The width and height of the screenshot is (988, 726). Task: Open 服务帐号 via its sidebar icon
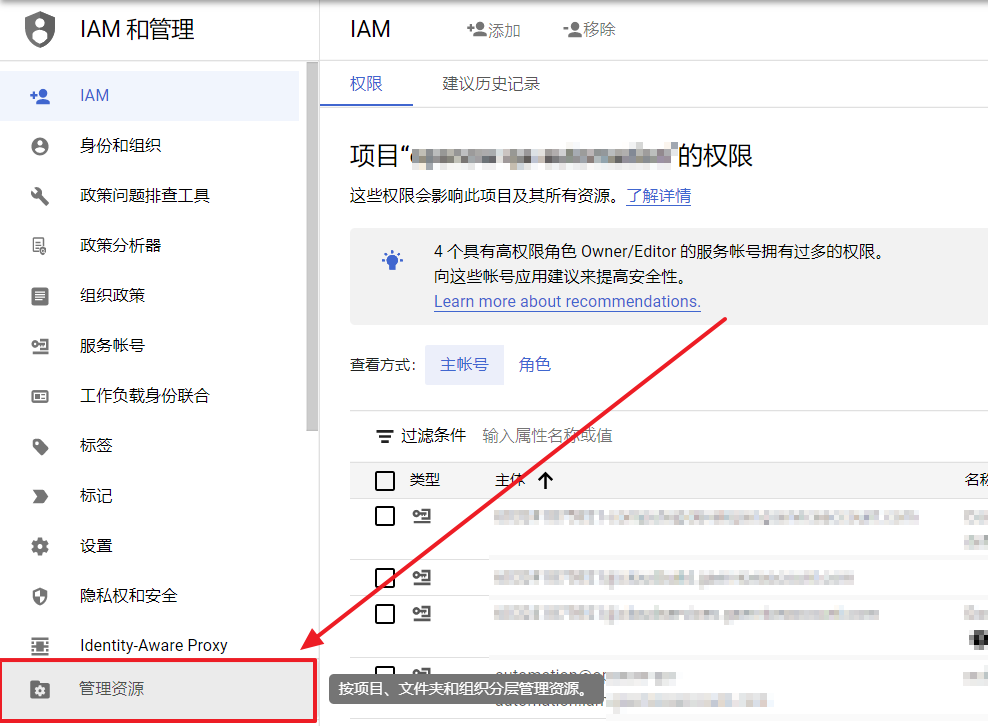tap(40, 346)
